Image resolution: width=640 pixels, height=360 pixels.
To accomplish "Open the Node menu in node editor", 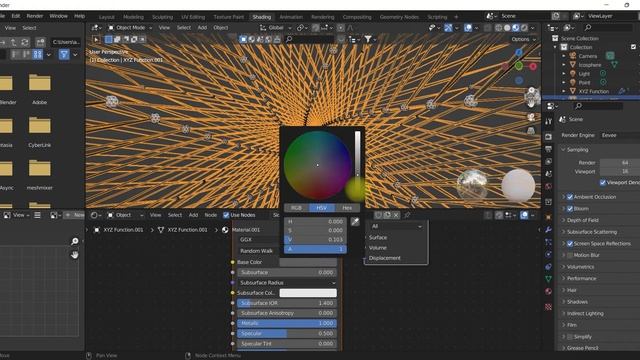I will (211, 215).
